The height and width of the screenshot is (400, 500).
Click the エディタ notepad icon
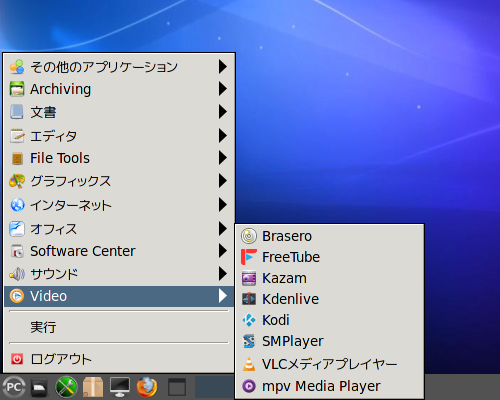point(17,136)
